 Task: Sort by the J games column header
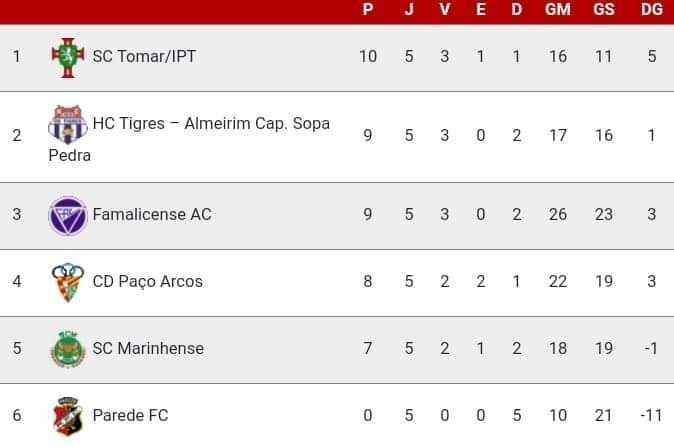(x=409, y=9)
